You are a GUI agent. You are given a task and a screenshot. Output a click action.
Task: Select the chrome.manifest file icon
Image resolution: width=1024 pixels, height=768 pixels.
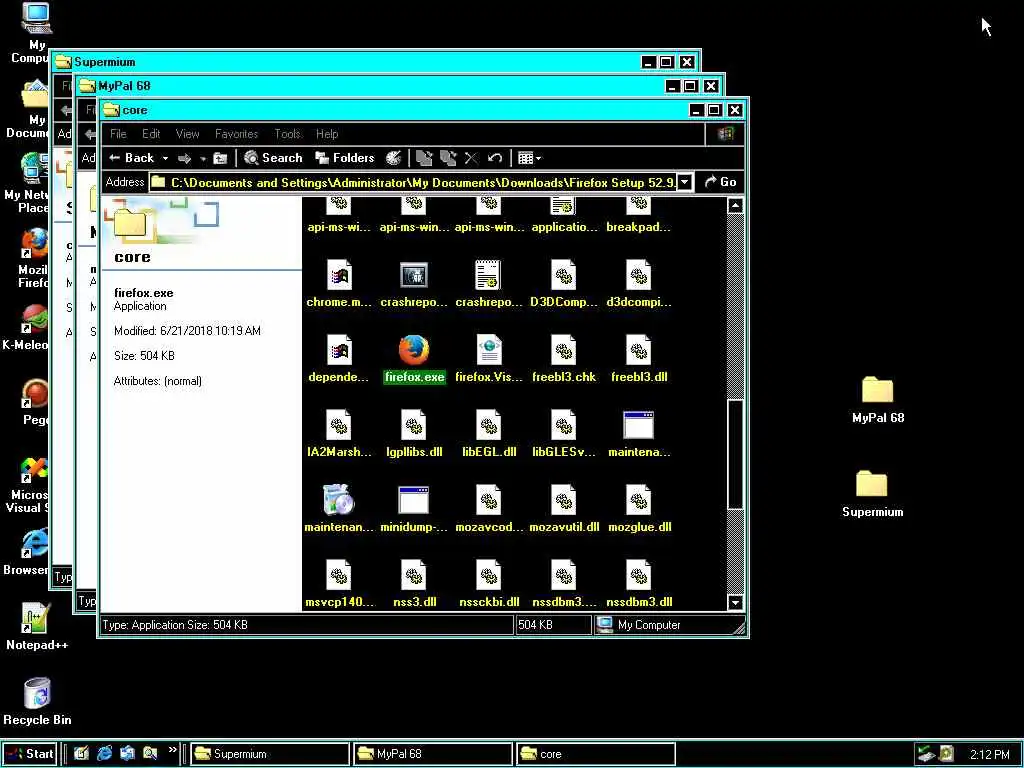coord(339,276)
